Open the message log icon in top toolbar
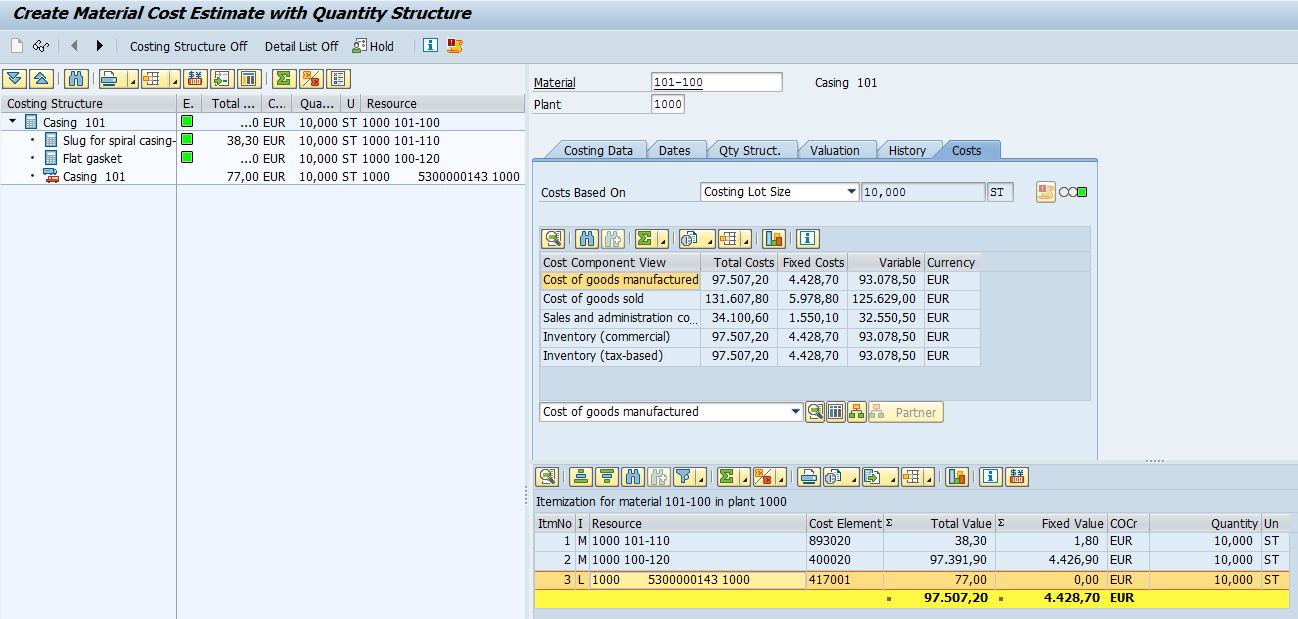The height and width of the screenshot is (619, 1298). (x=455, y=46)
